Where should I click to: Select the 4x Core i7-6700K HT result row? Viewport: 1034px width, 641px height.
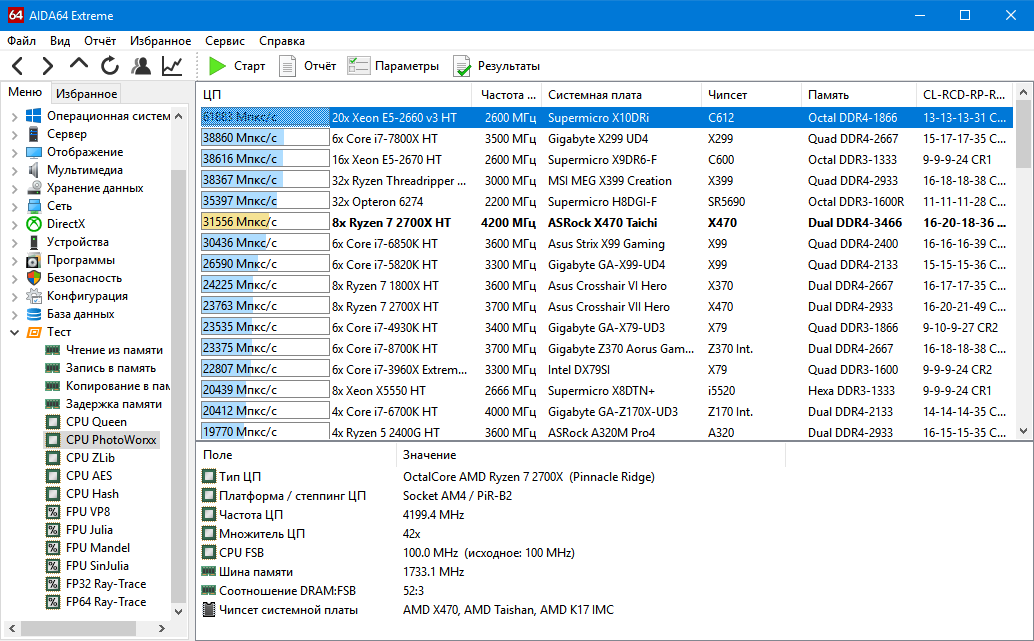605,412
